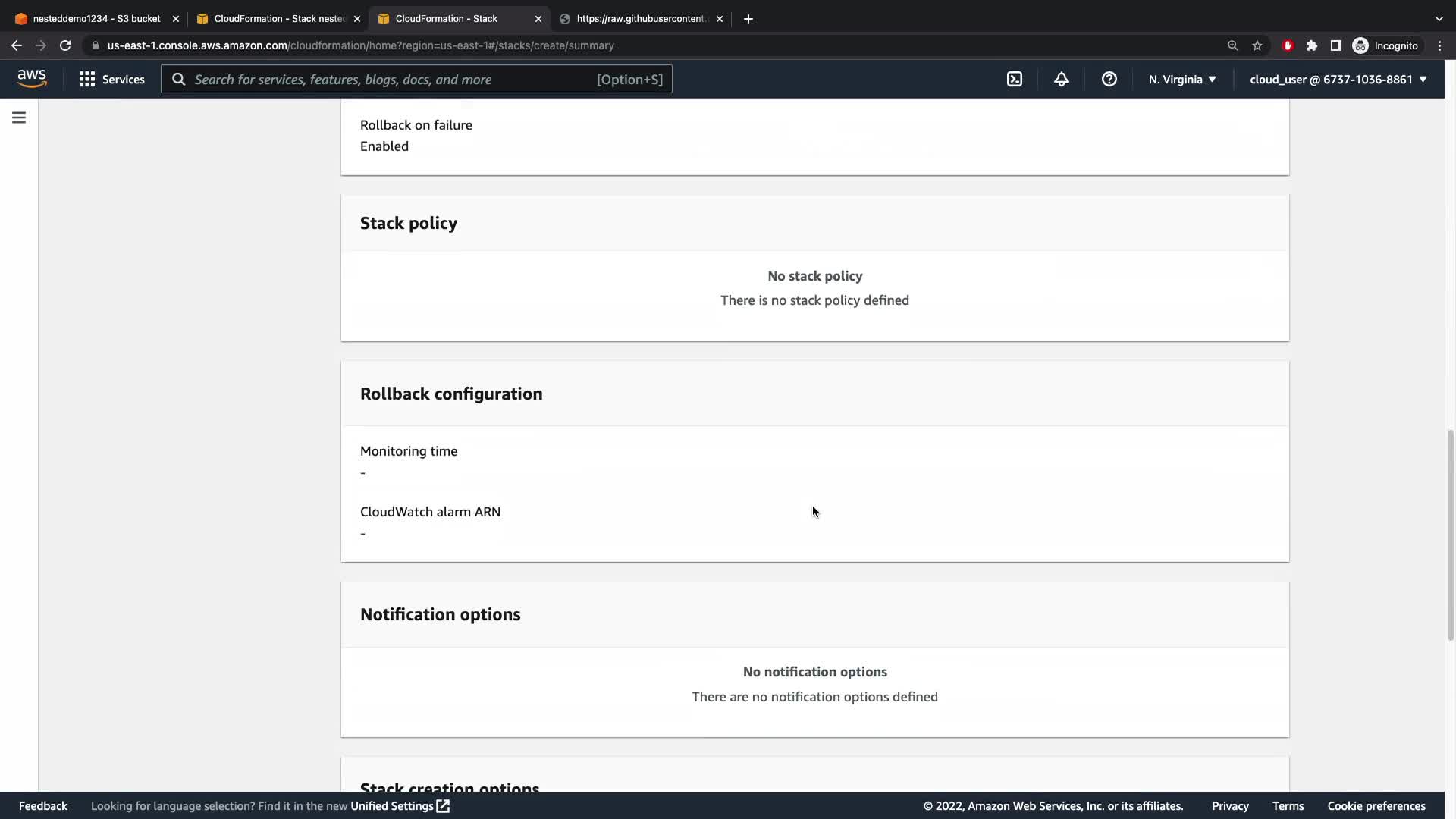
Task: Switch to nesteddemo1234 S3 bucket tab
Action: [x=96, y=19]
